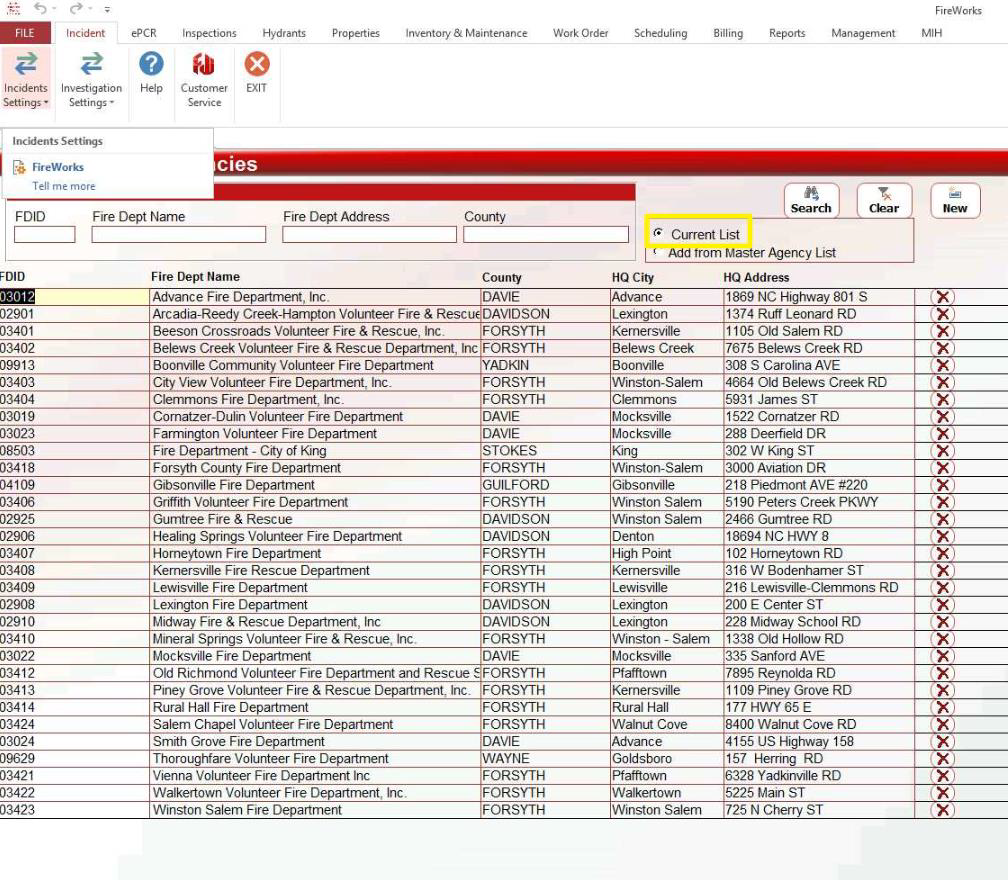Focus the Fire Dept Name search box
This screenshot has width=1008, height=880.
coord(179,235)
